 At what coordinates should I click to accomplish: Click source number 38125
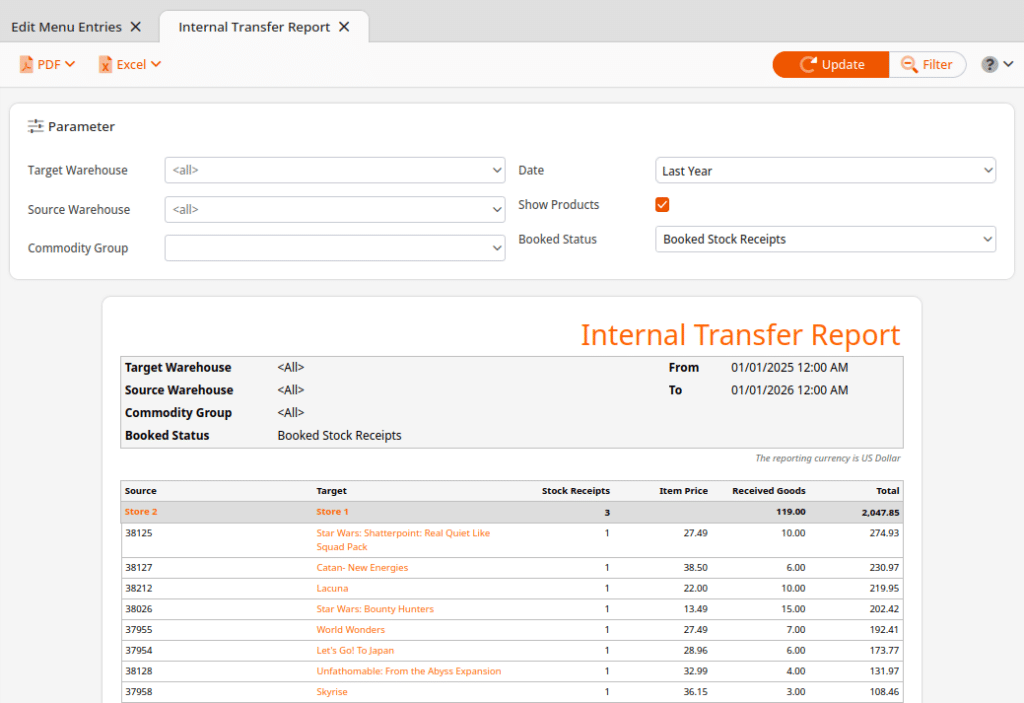(138, 533)
